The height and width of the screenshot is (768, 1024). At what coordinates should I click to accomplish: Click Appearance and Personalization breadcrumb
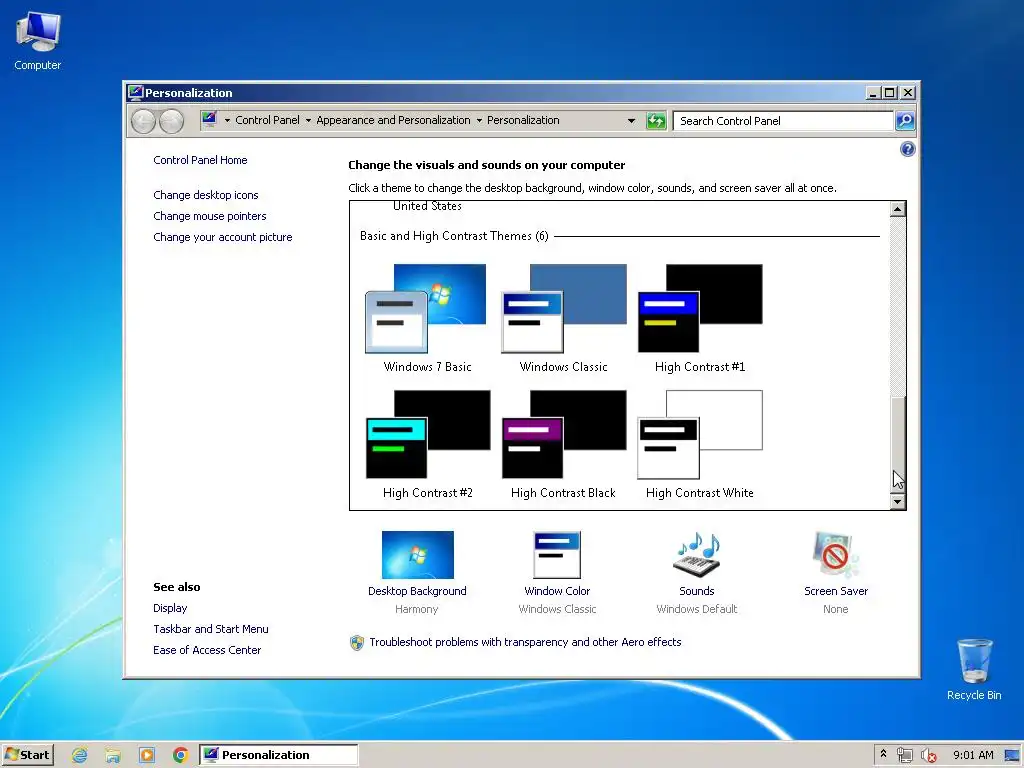393,120
